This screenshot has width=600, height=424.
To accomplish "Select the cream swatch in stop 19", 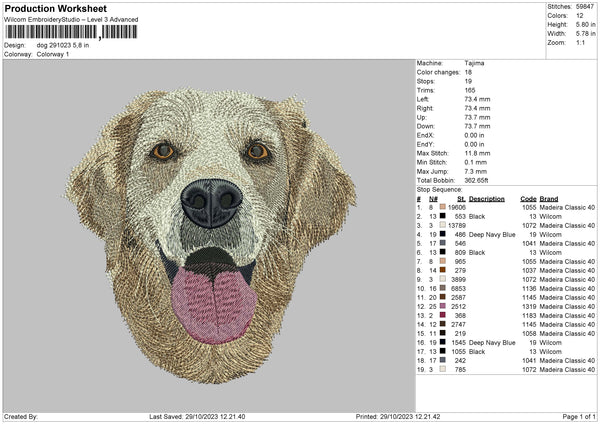I will coord(441,369).
